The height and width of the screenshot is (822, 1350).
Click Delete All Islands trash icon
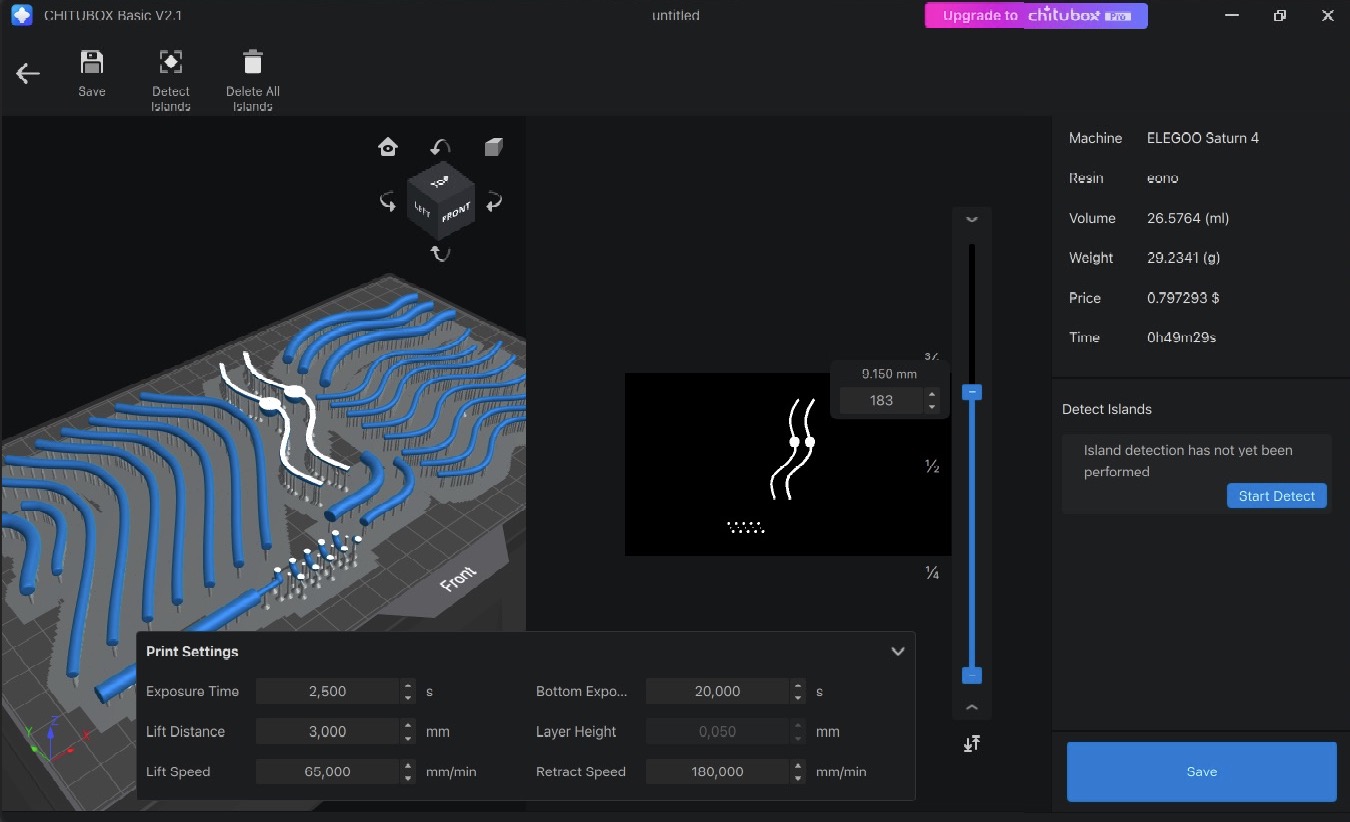coord(253,62)
